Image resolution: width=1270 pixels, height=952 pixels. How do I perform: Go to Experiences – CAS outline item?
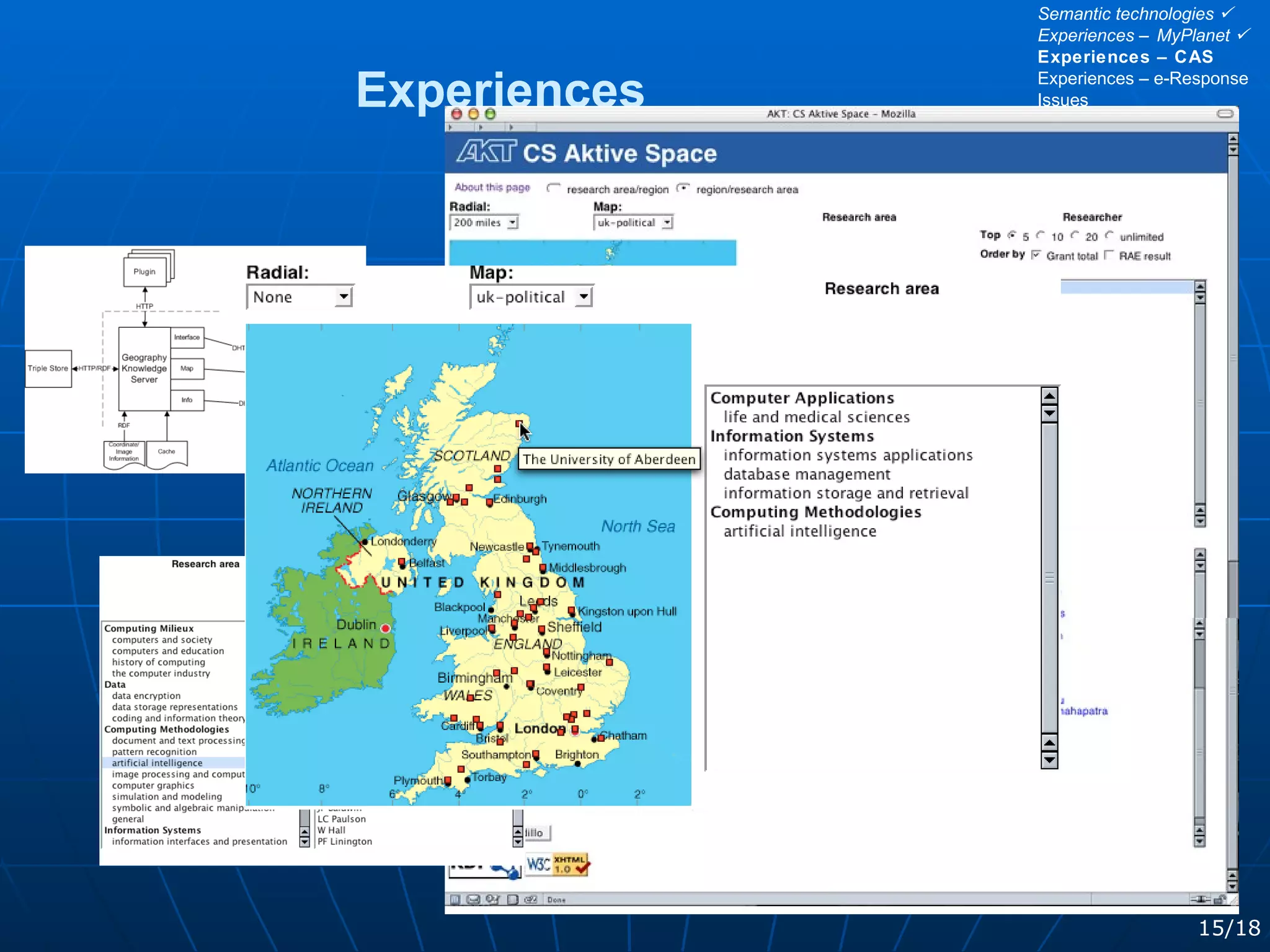1126,57
